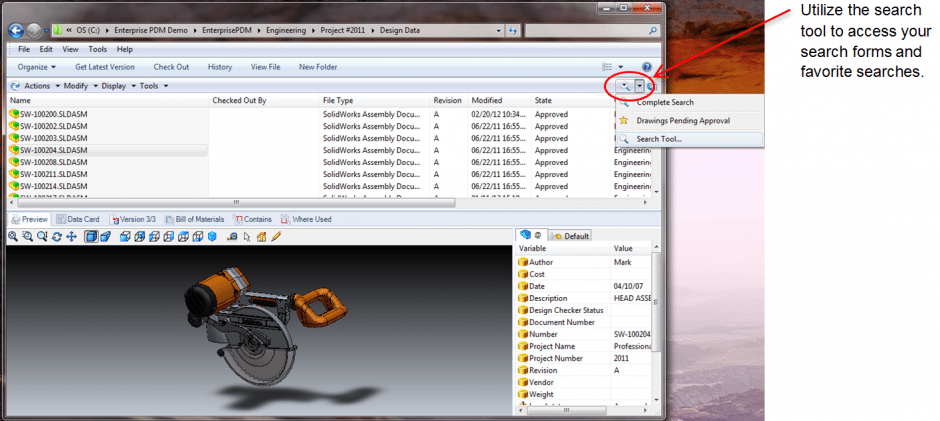Viewport: 940px width, 421px height.
Task: Click the back navigation arrow
Action: [x=16, y=31]
